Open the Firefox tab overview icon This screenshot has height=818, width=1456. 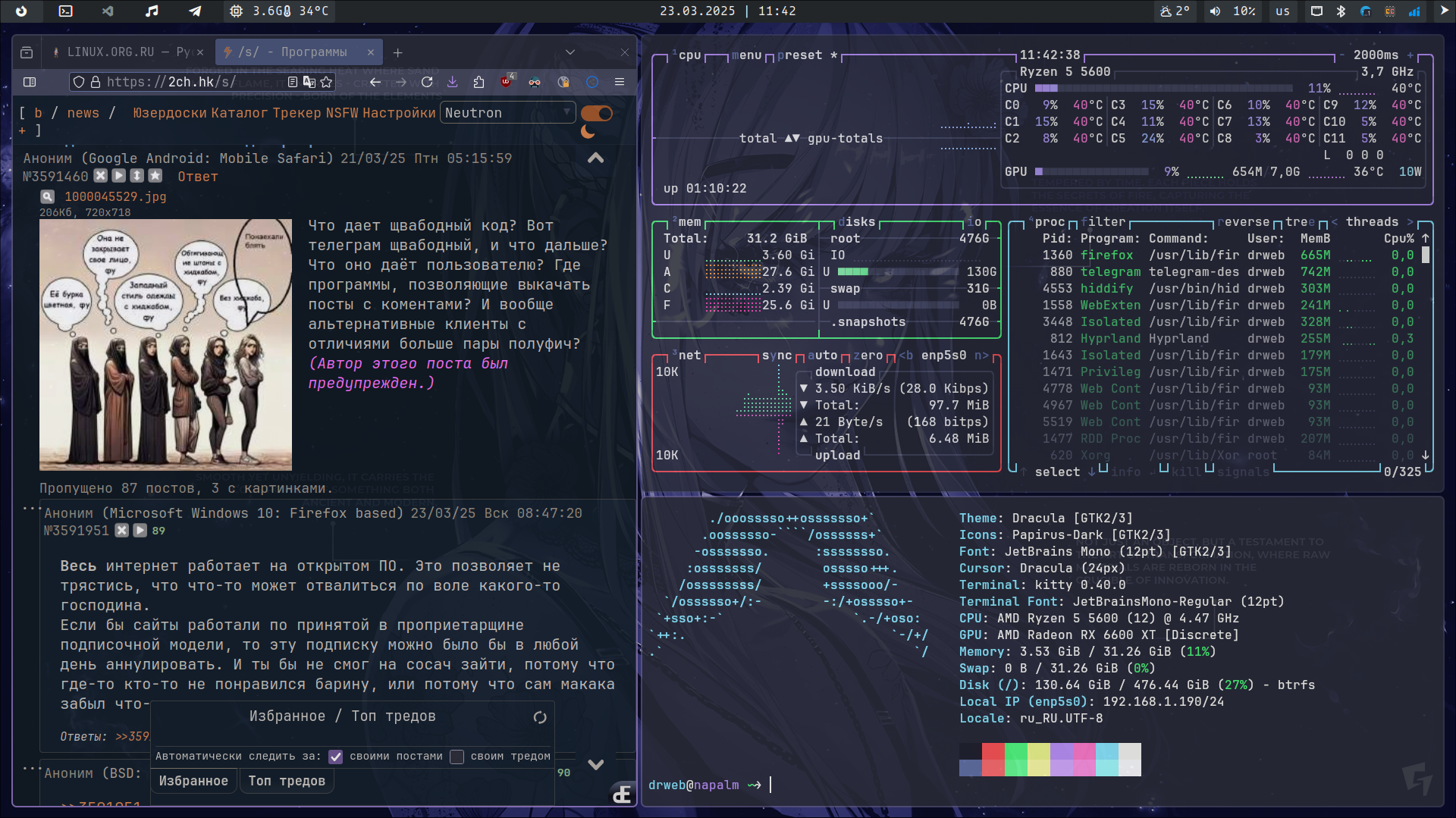click(x=27, y=52)
